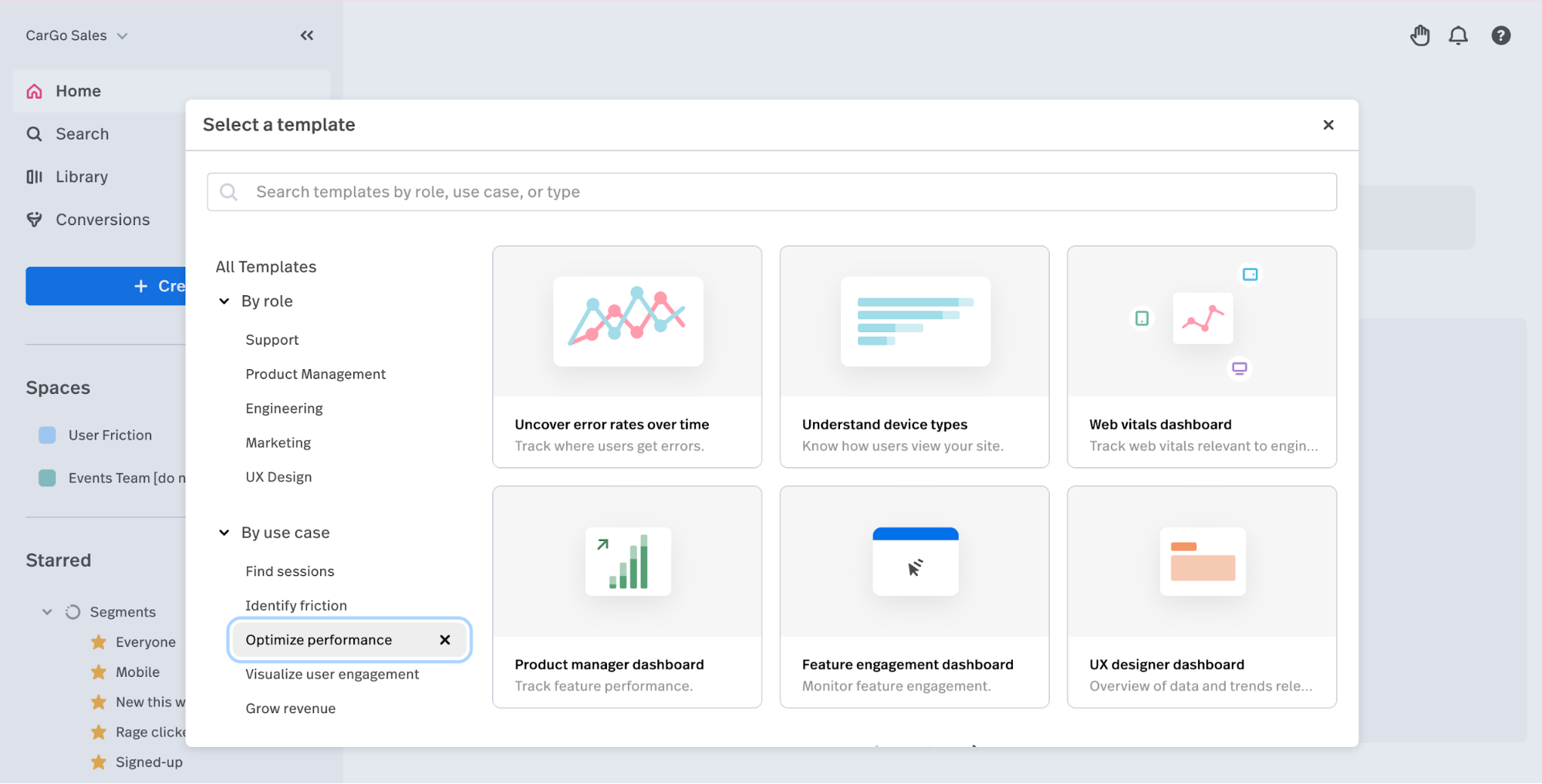
Task: Open the Signed-up segment
Action: pos(149,762)
